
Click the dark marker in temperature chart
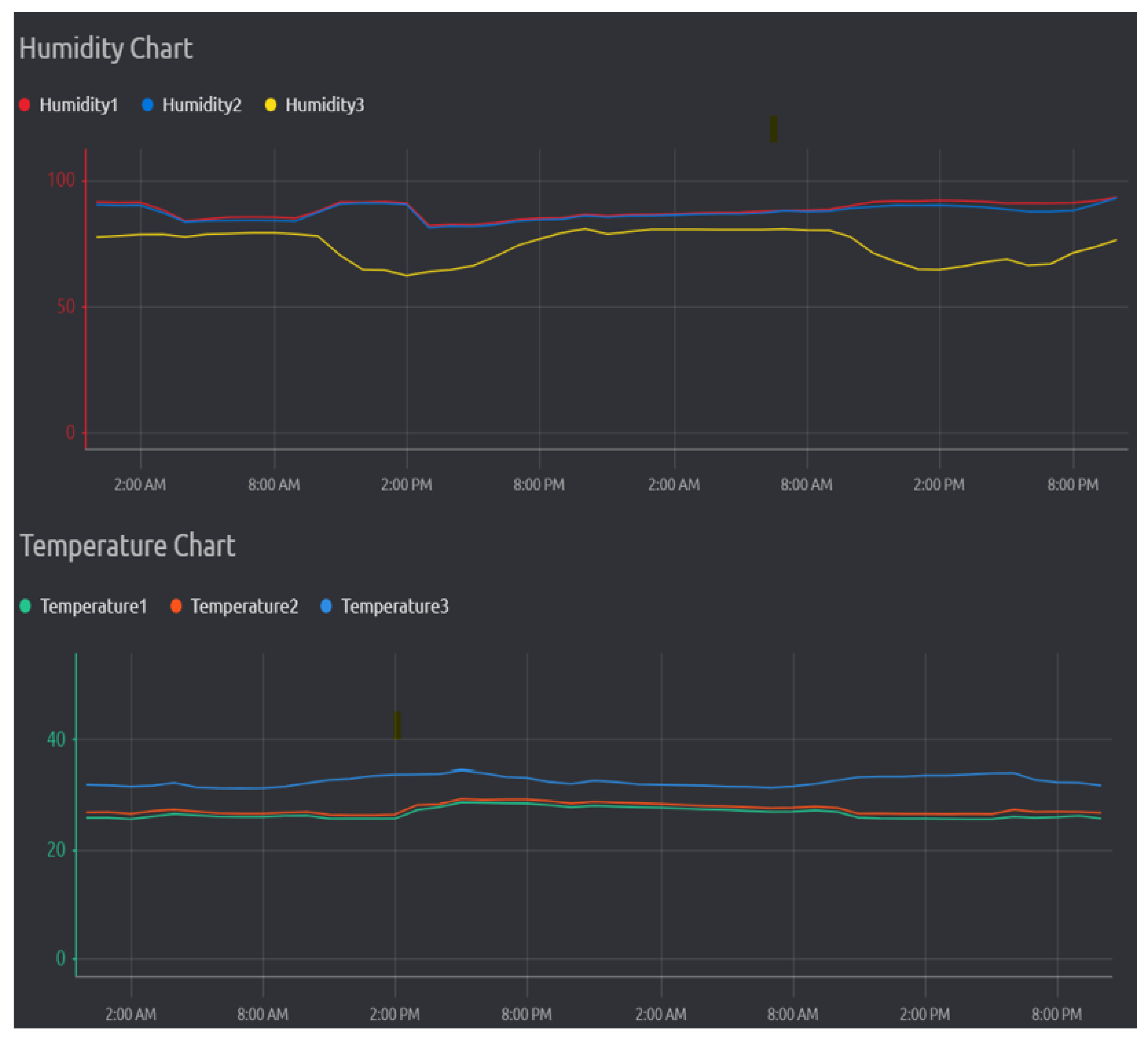coord(398,726)
